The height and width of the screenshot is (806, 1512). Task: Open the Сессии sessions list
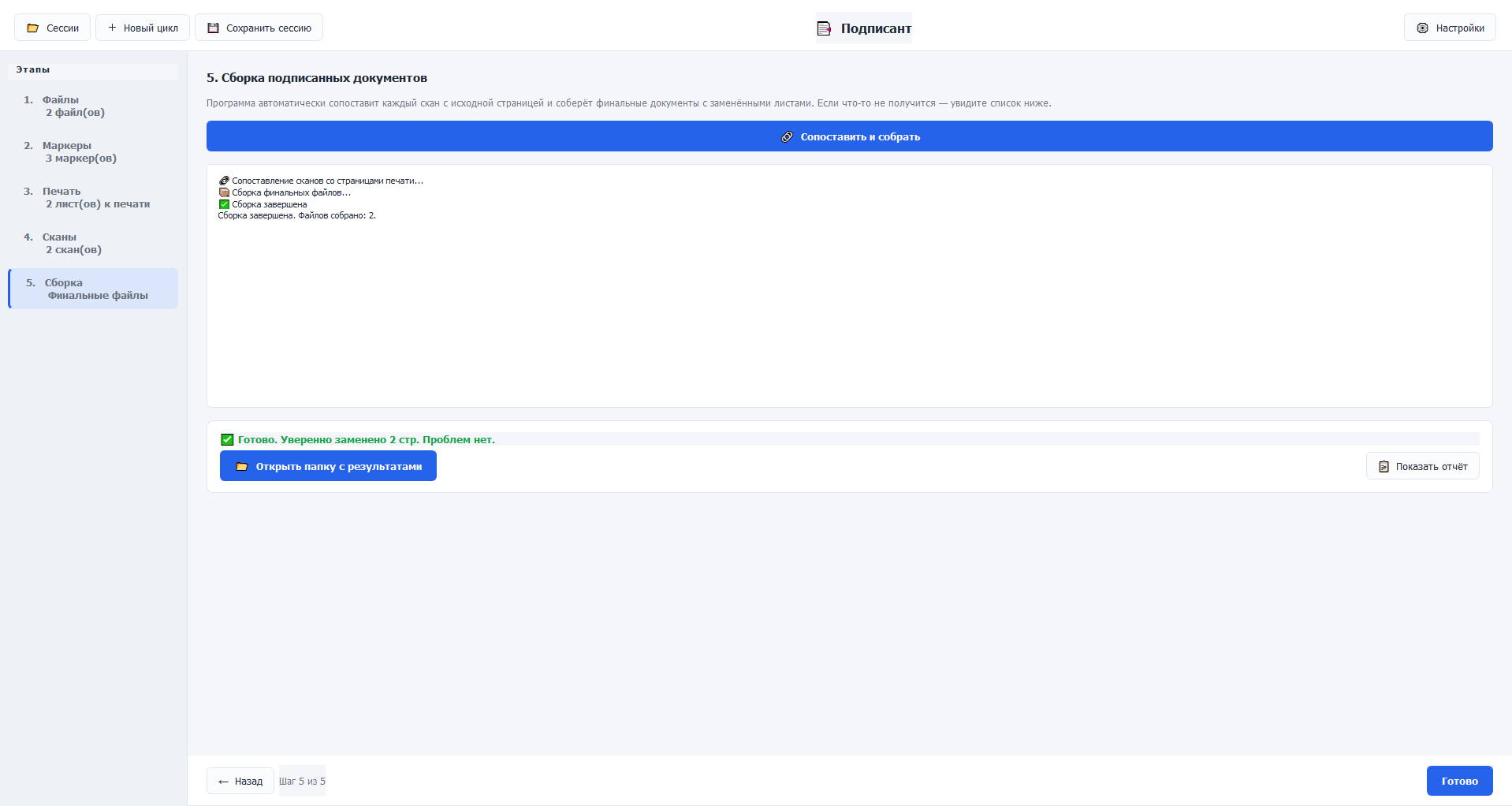point(52,28)
